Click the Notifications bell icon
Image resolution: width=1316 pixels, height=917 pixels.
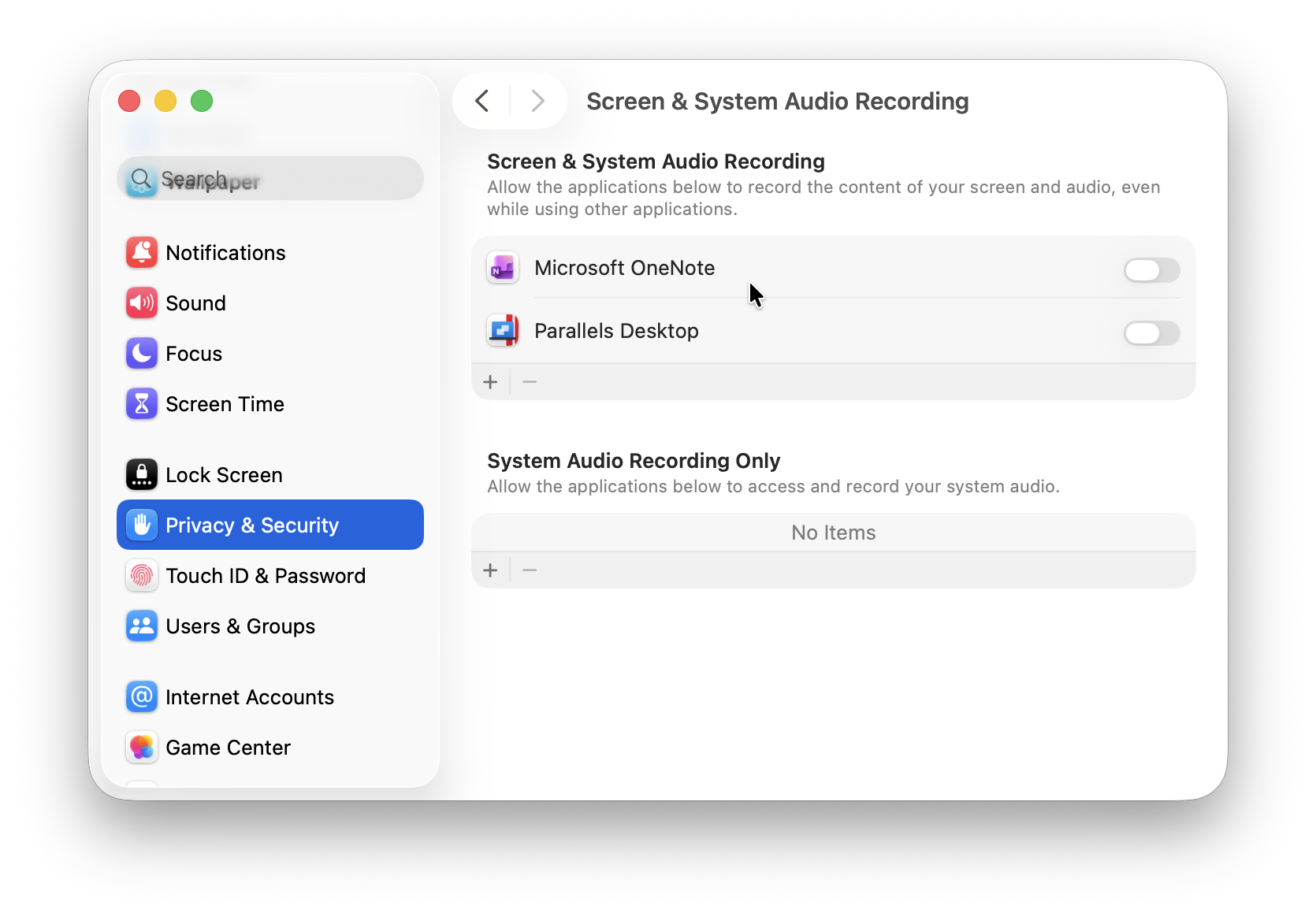coord(142,252)
